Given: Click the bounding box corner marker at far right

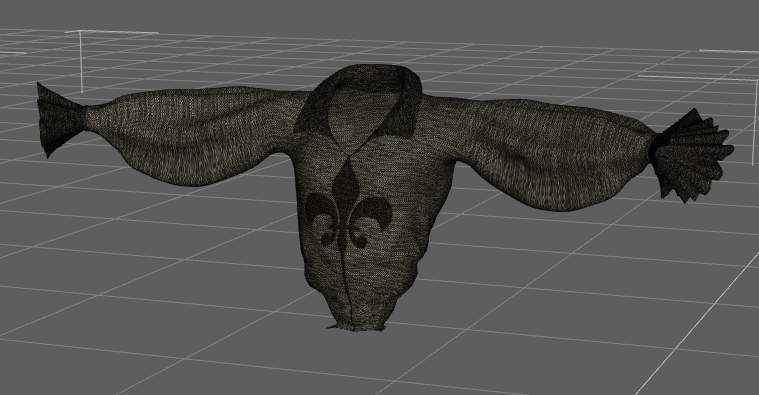Looking at the screenshot, I should coord(754,80).
